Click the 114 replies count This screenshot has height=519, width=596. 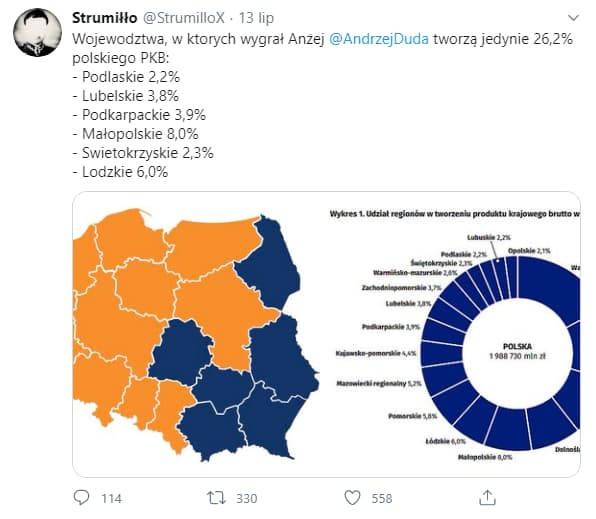111,498
